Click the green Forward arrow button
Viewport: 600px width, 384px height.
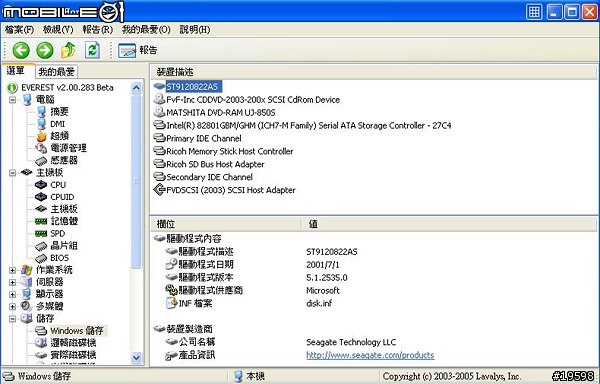click(x=45, y=50)
